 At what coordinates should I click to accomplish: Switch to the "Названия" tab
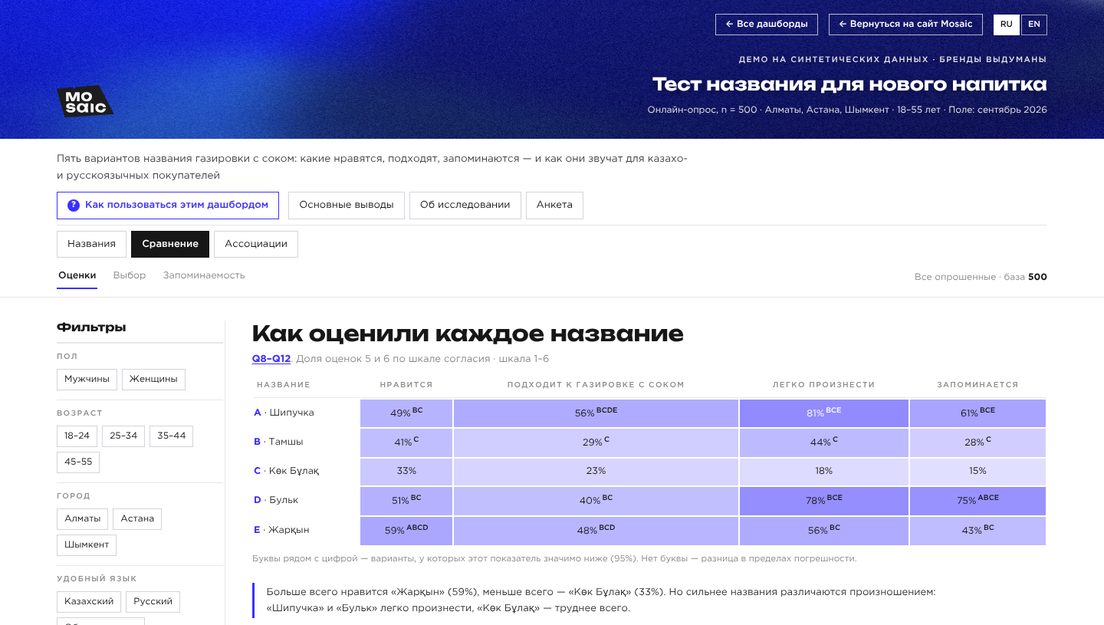point(92,244)
